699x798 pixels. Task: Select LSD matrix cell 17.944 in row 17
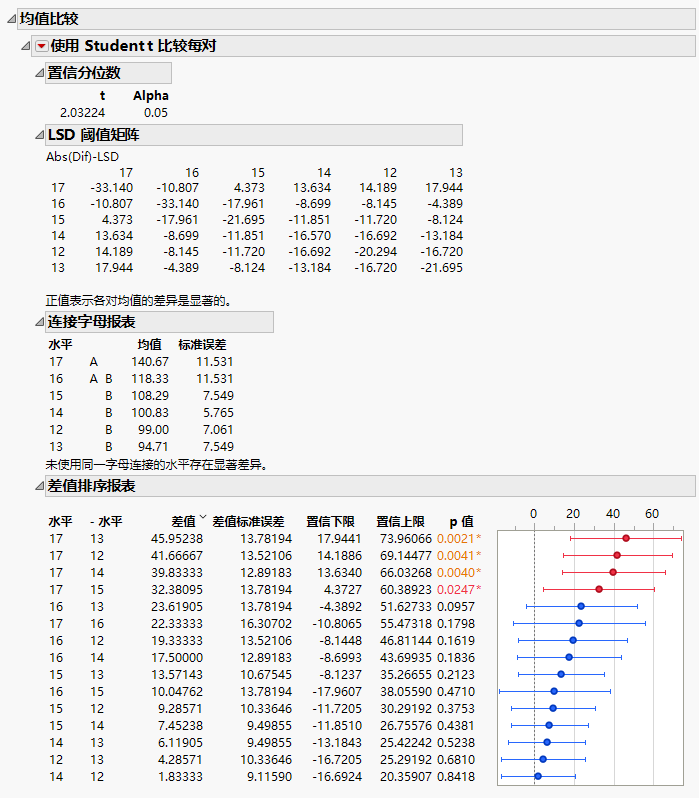[x=444, y=188]
